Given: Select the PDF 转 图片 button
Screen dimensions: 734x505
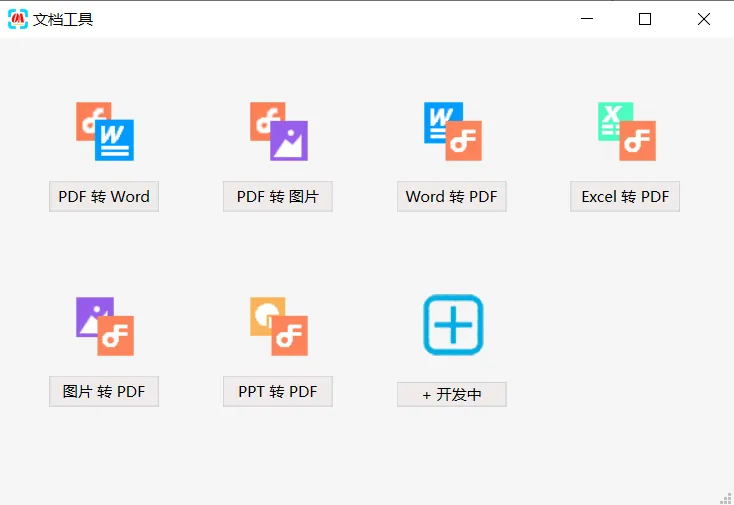Looking at the screenshot, I should coord(278,197).
